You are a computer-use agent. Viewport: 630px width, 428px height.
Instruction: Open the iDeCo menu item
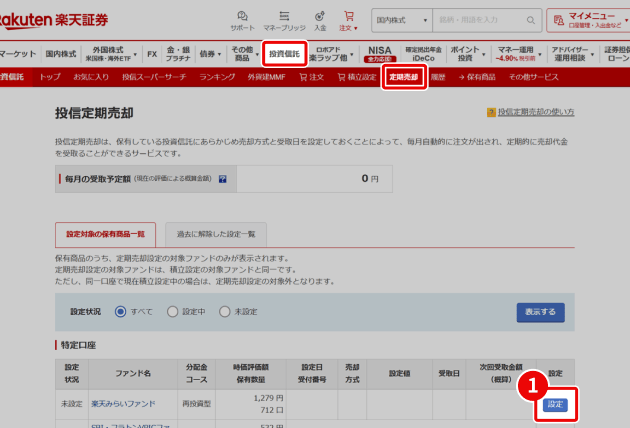[423, 54]
